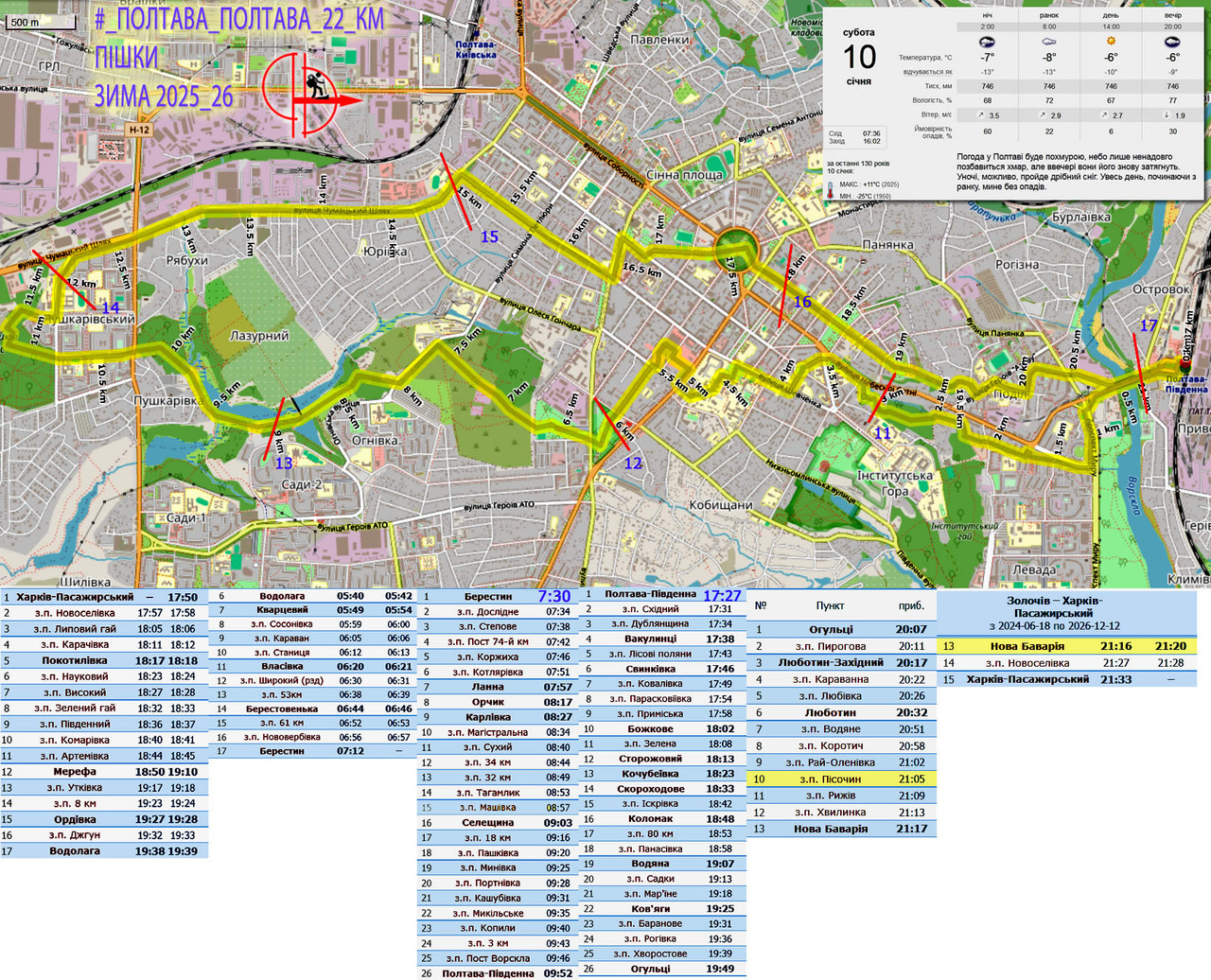The height and width of the screenshot is (980, 1211).
Task: Click the Мерефа 18:50 19:10 row
Action: click(x=104, y=772)
